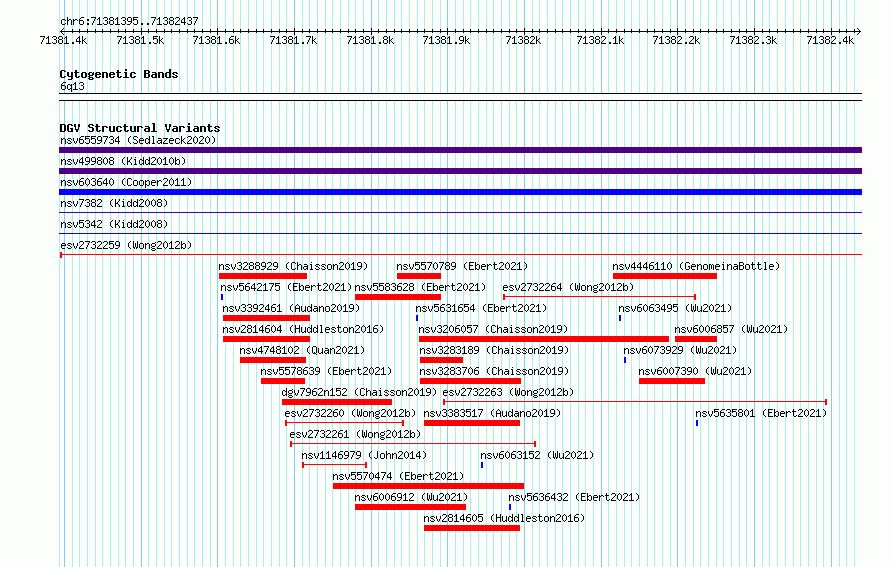Select the nsv3288929 (Chaisson2019) red bar
This screenshot has width=890, height=567.
(x=263, y=276)
